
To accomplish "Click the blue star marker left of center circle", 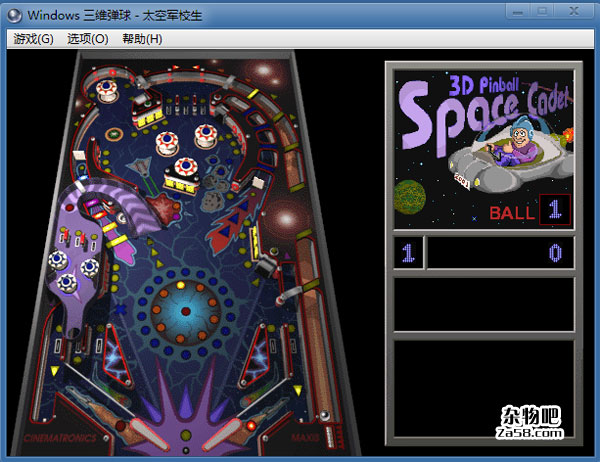I will point(121,309).
